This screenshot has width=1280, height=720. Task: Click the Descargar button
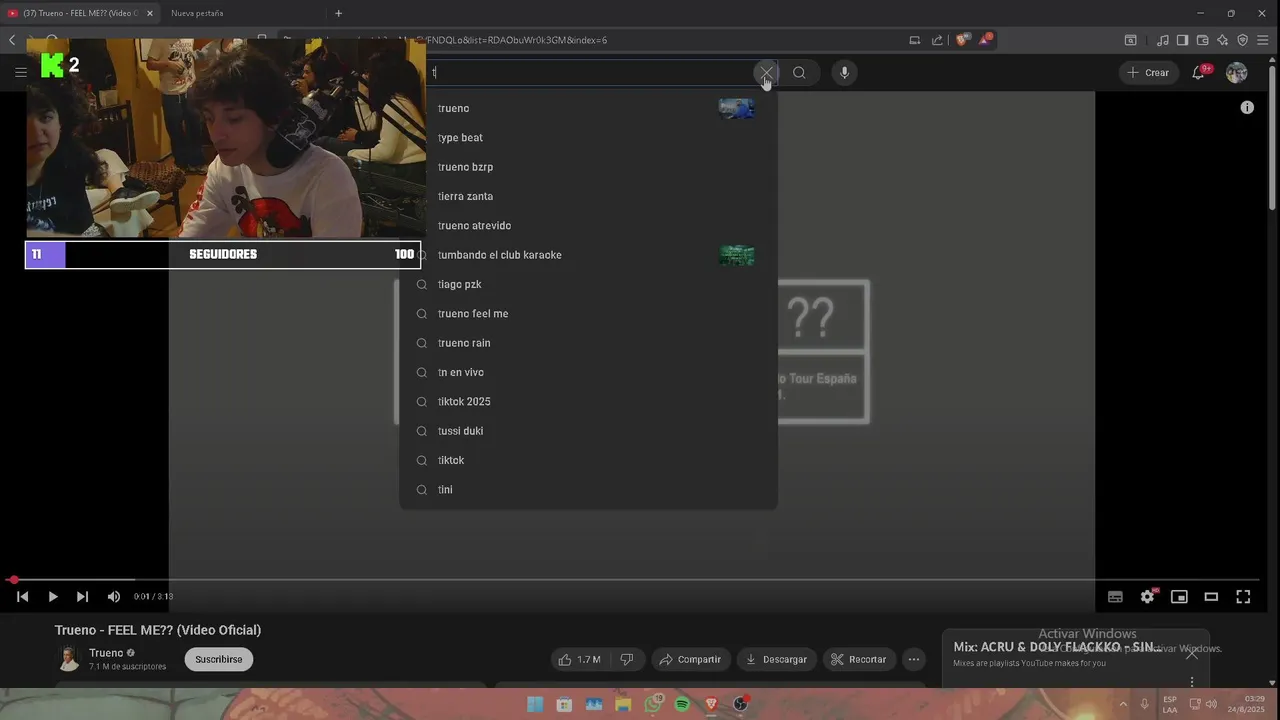(776, 660)
